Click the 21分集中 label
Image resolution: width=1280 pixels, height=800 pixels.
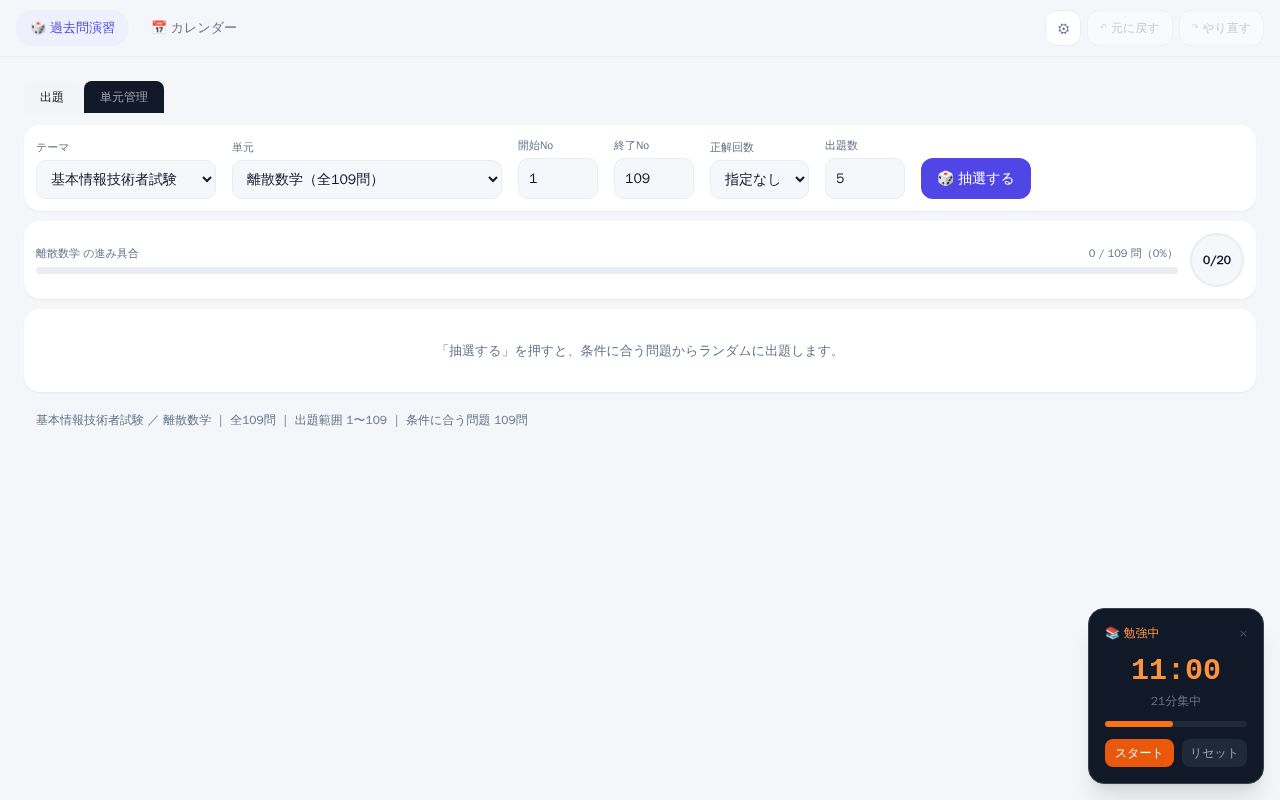(x=1176, y=701)
